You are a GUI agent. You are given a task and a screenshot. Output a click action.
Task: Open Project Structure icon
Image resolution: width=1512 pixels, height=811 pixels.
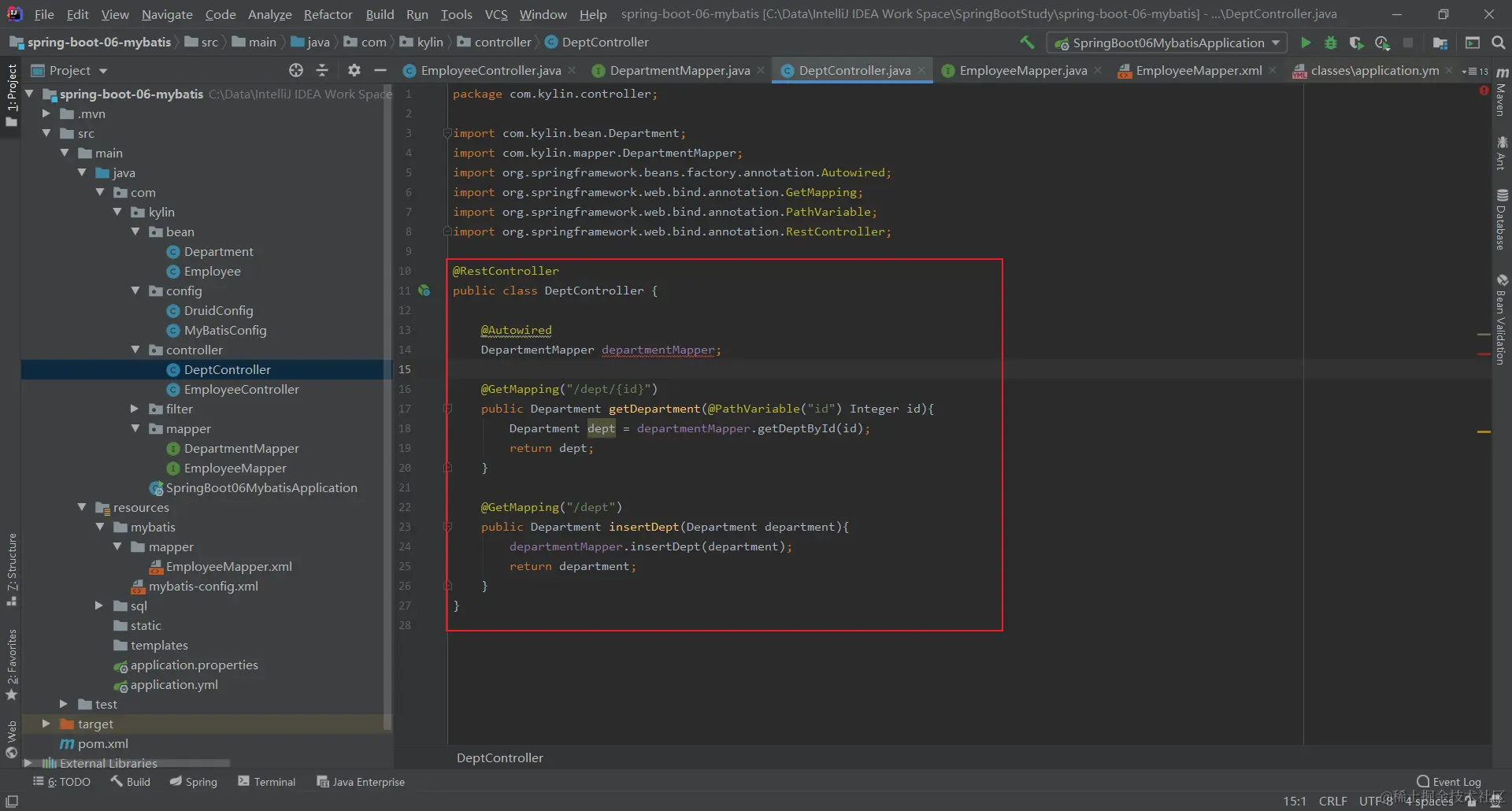[1440, 43]
